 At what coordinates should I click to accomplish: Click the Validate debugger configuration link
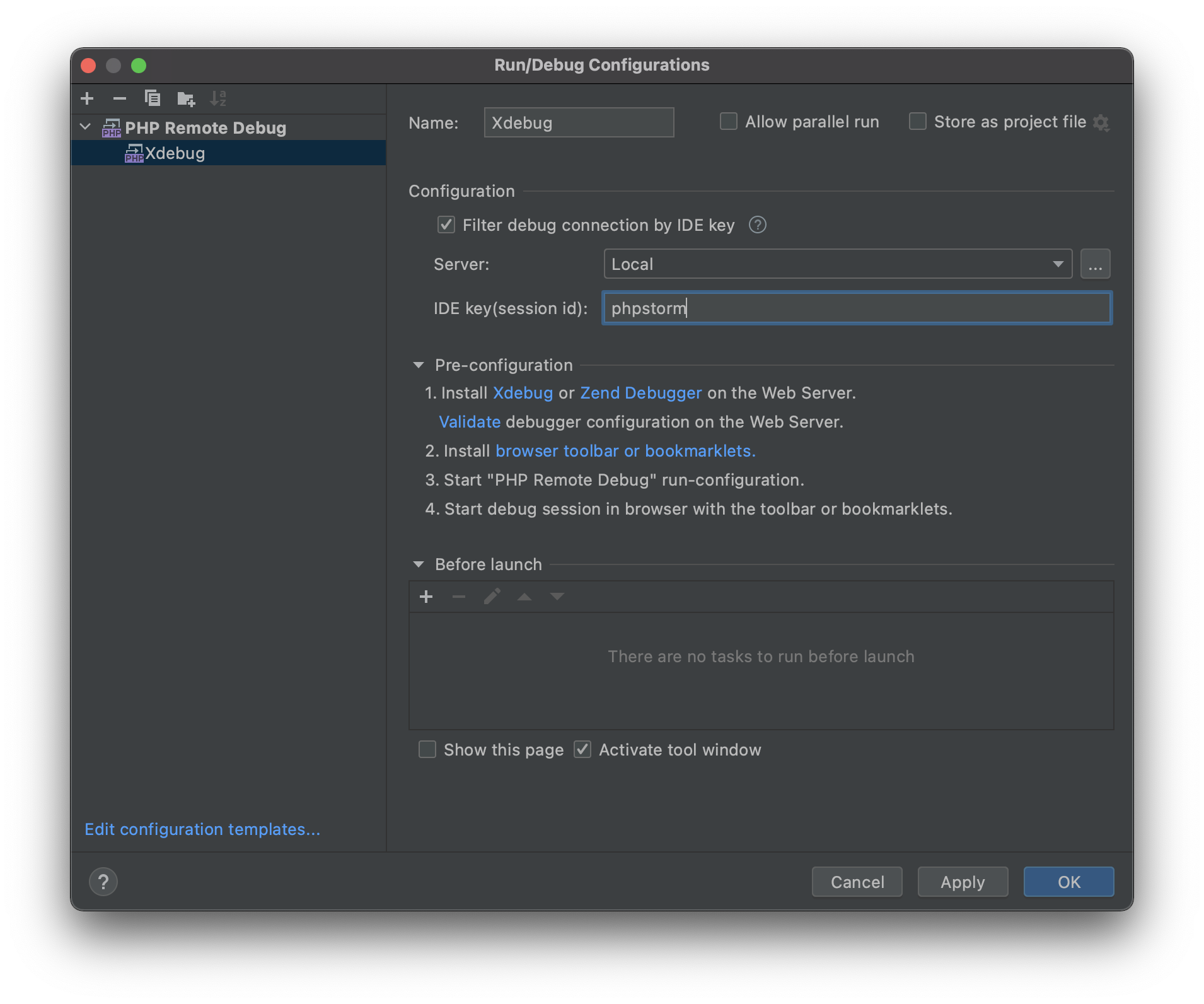tap(470, 422)
